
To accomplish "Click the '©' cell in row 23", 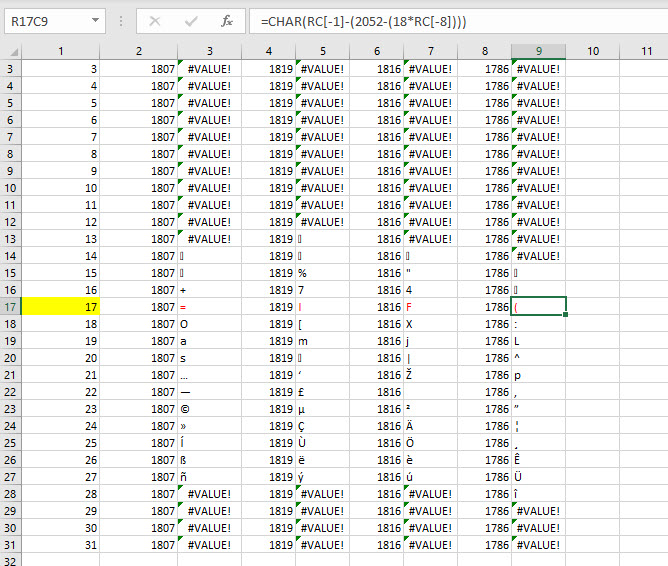I will [210, 409].
